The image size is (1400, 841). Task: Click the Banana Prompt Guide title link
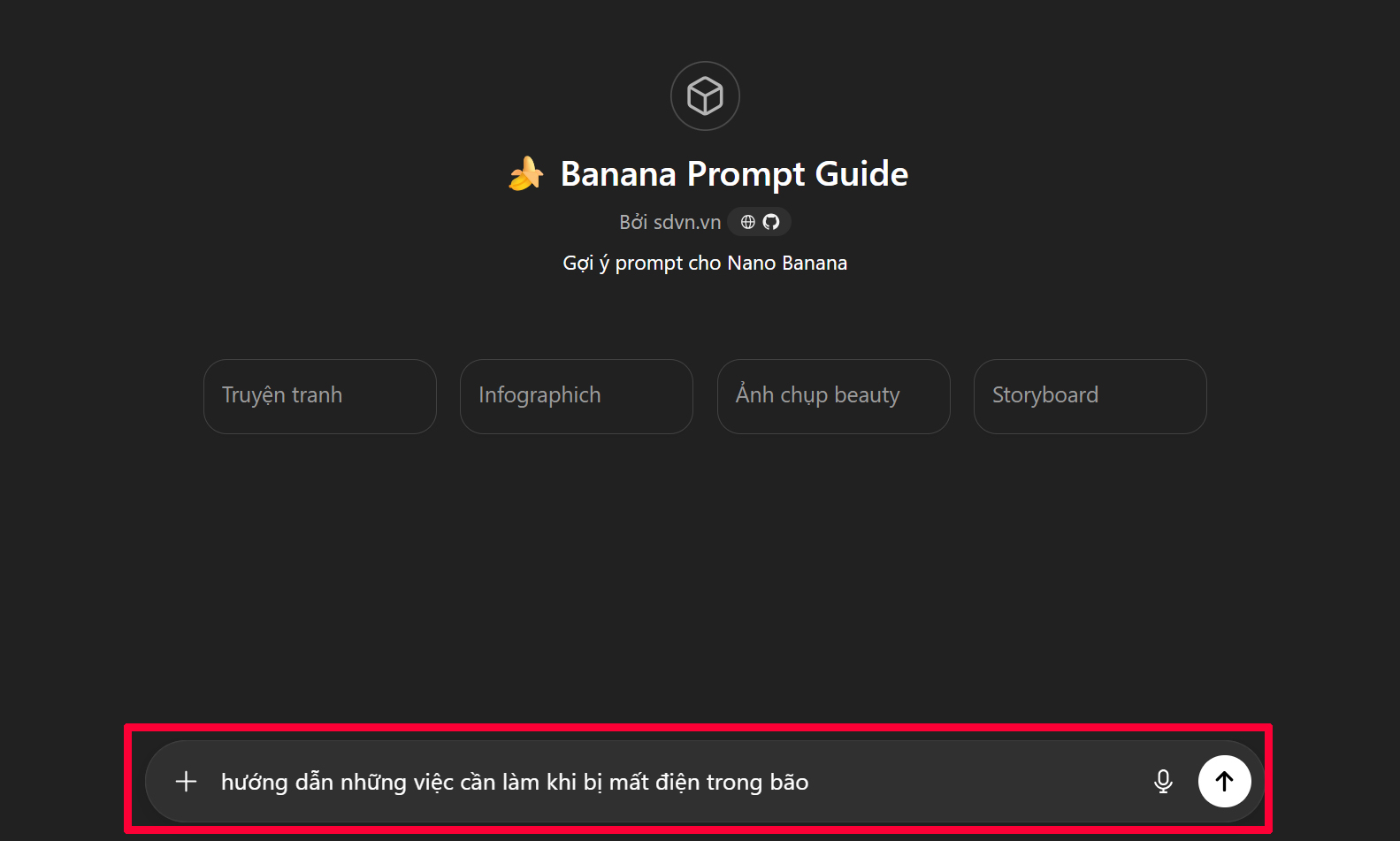click(733, 173)
